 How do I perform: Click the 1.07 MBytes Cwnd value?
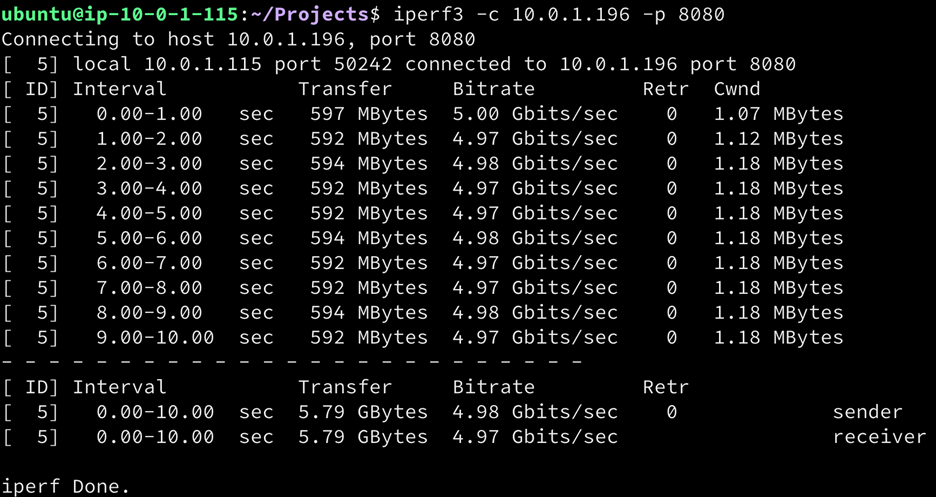click(x=778, y=114)
